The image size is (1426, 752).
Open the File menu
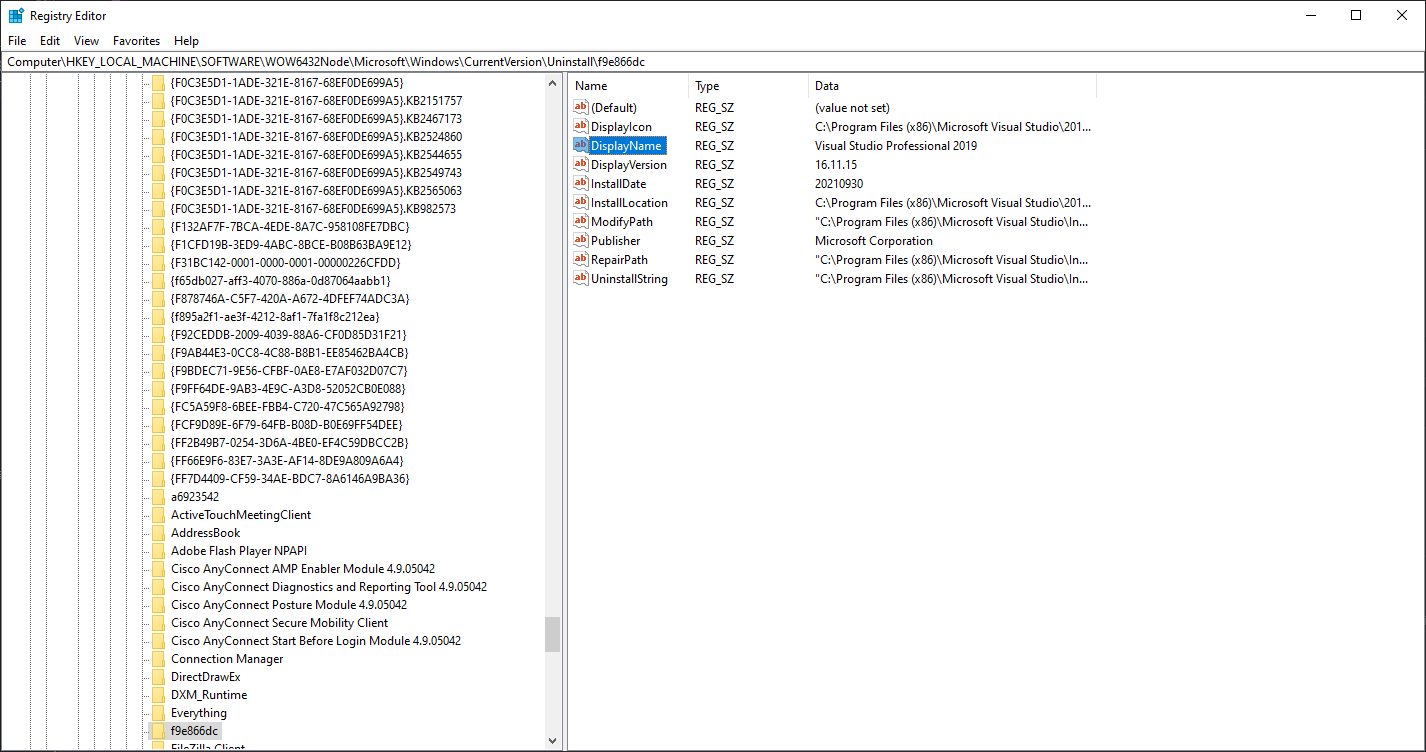17,41
